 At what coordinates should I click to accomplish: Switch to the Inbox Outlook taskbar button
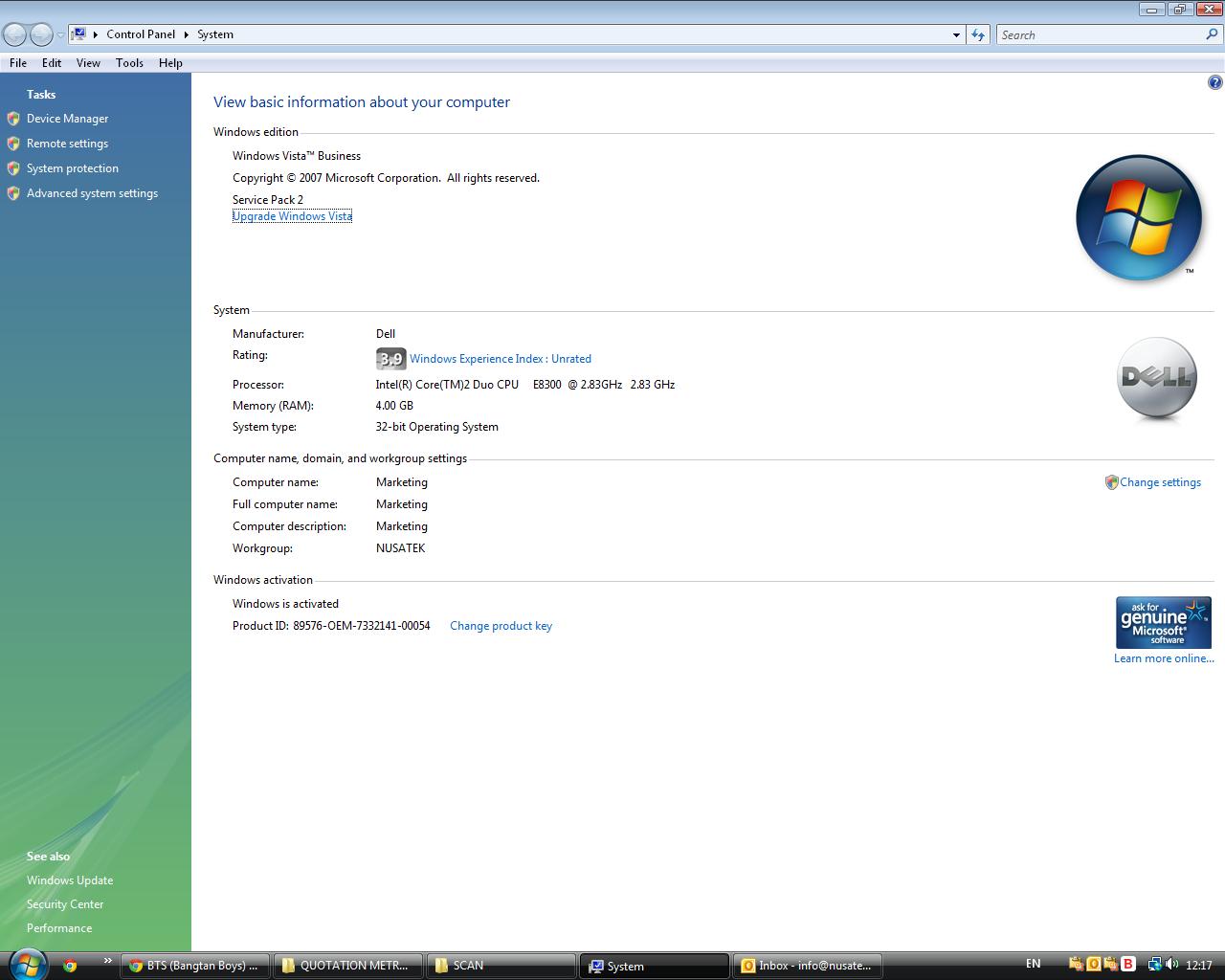[x=806, y=966]
